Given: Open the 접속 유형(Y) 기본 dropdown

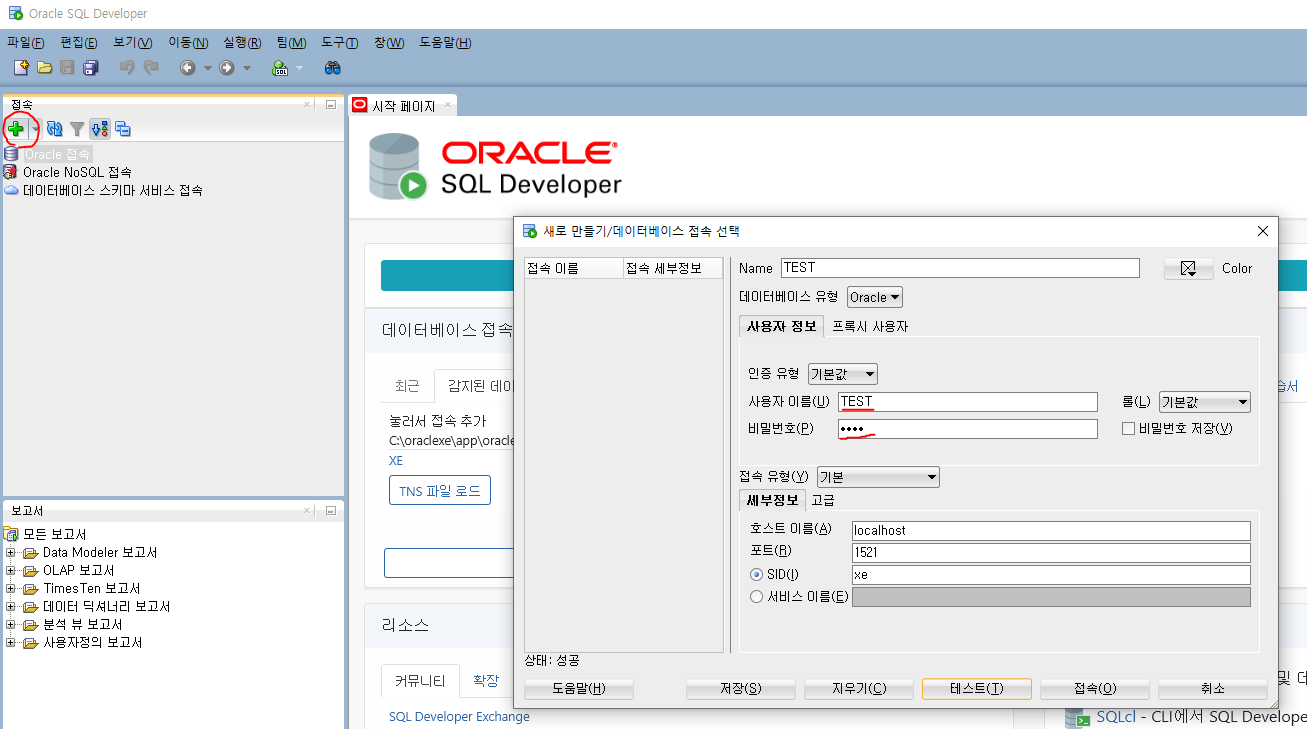Looking at the screenshot, I should (x=878, y=477).
